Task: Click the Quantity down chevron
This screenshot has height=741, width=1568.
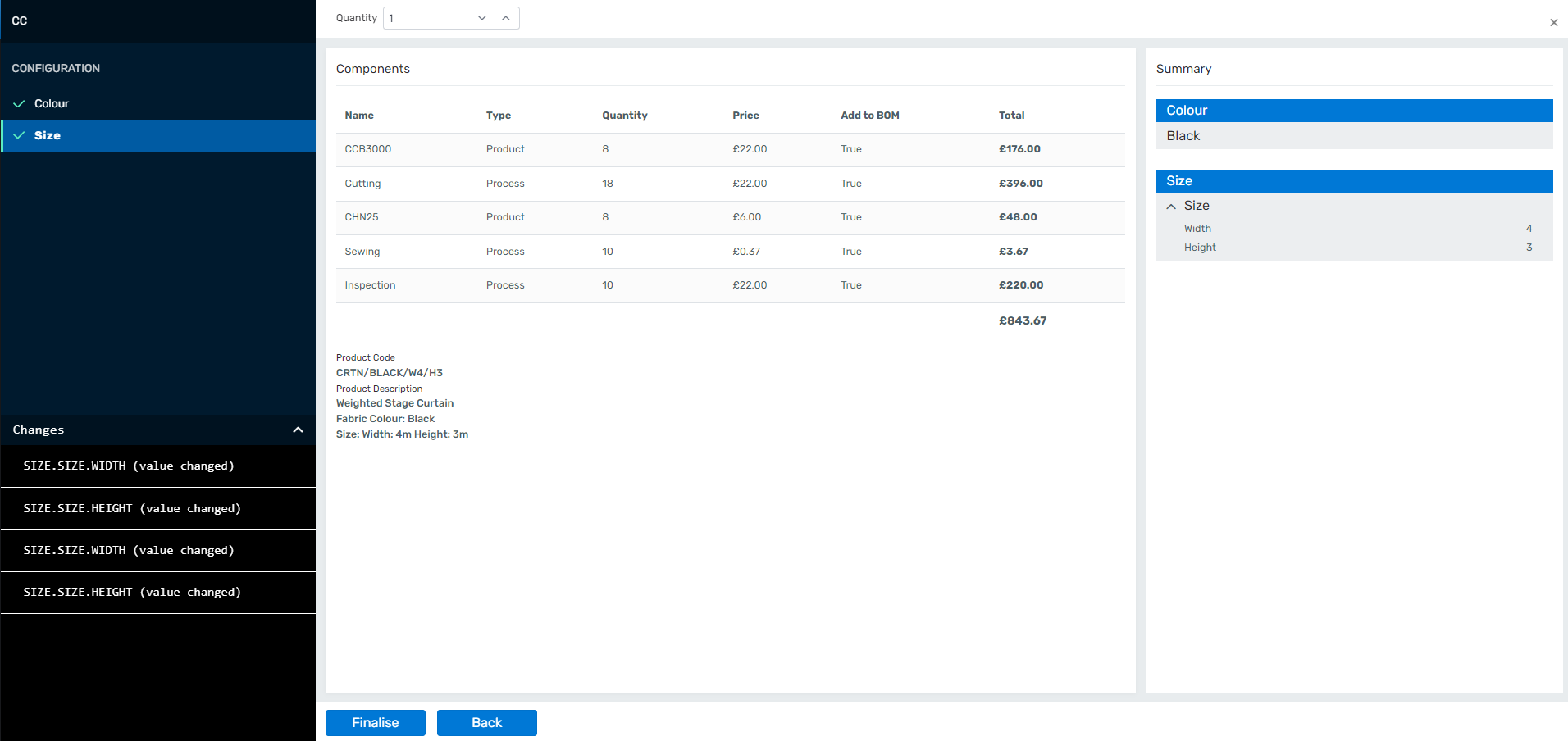Action: [x=482, y=18]
